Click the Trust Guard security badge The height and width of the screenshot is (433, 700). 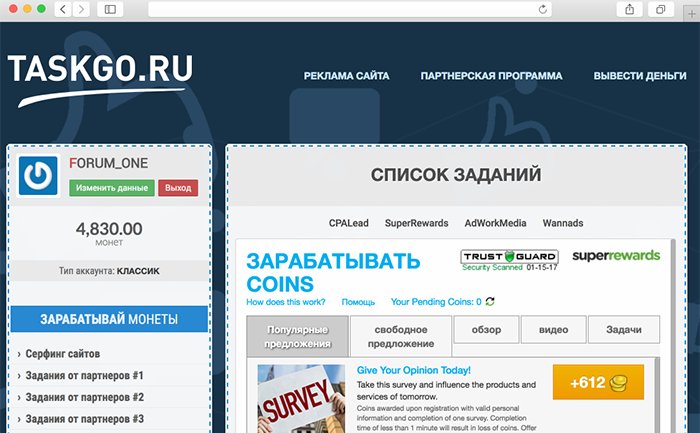[x=509, y=260]
